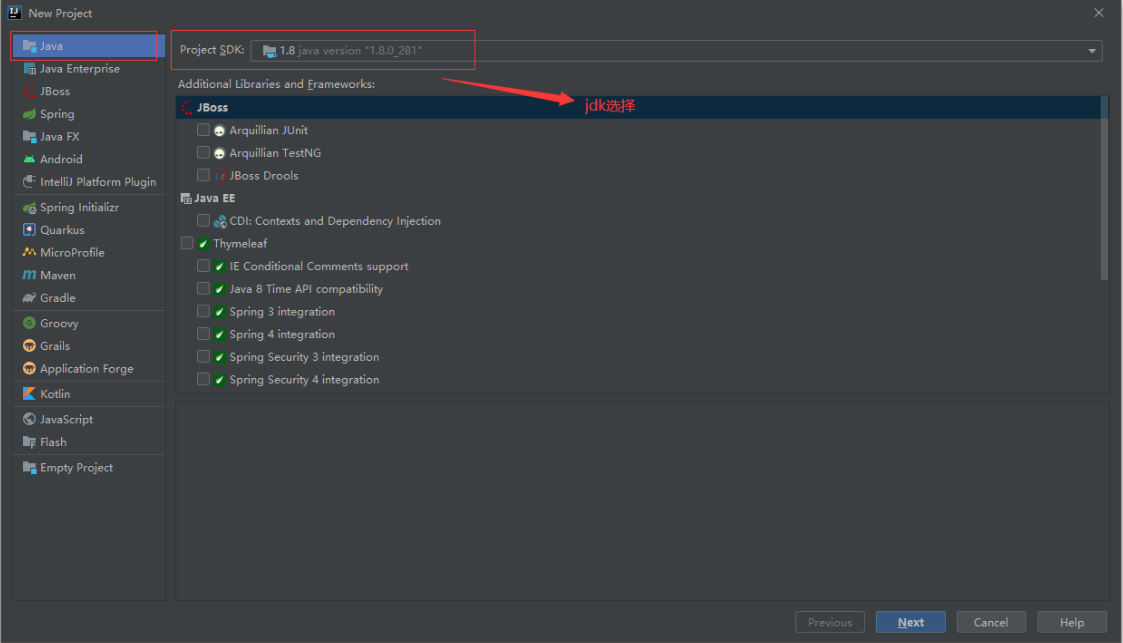The height and width of the screenshot is (643, 1123).
Task: Click the IntelliJ Platform Plugin icon
Action: (x=29, y=182)
